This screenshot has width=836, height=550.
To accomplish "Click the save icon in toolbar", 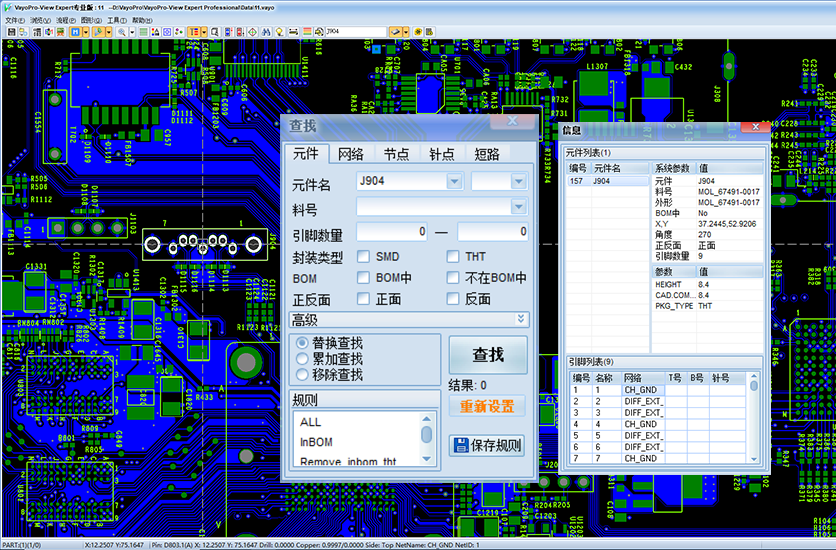I will (10, 32).
